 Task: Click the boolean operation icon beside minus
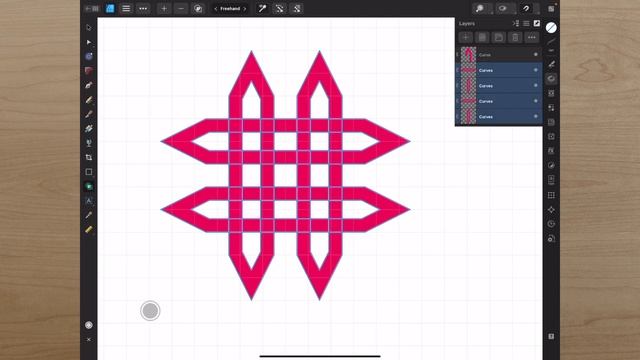click(198, 9)
